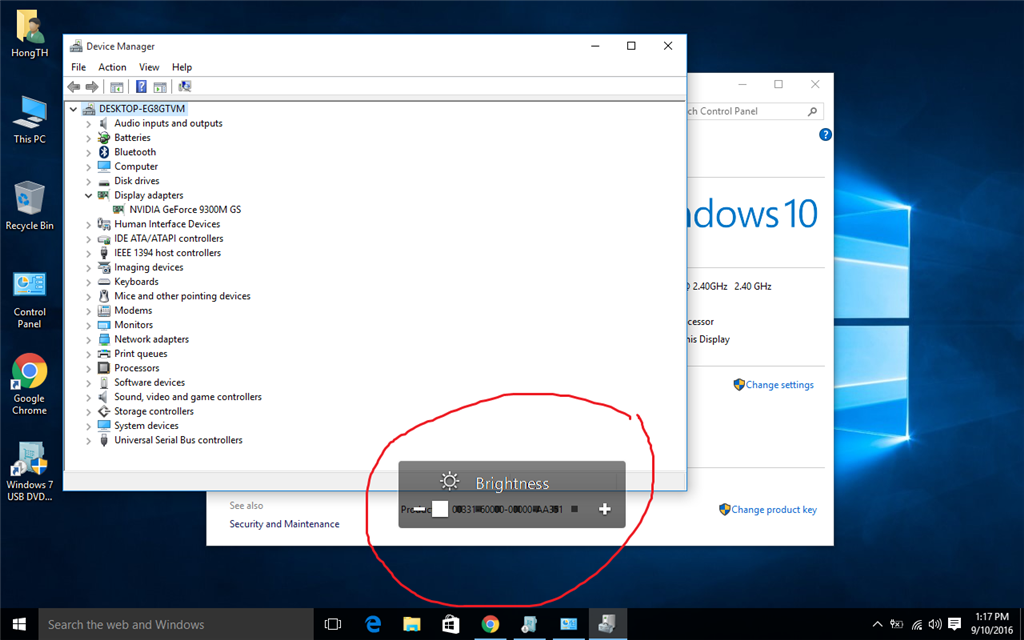Select the Software devices tree item
Screen dimensions: 1024x640
pos(150,382)
